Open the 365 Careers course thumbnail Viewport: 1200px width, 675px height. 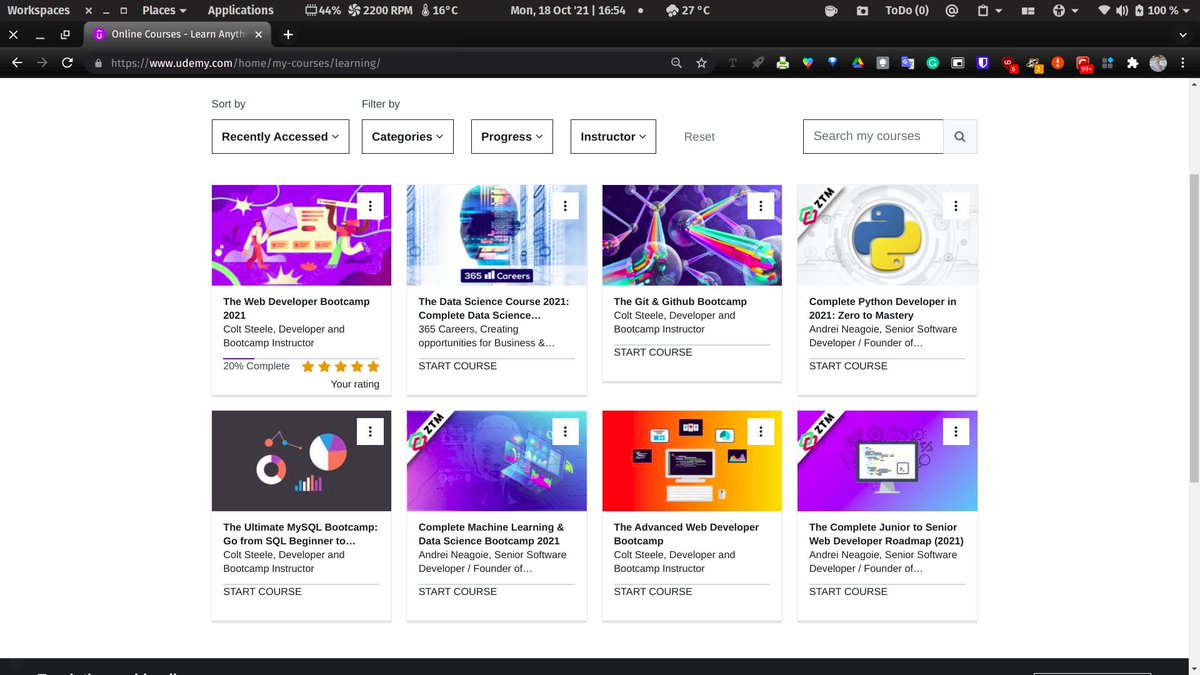pyautogui.click(x=496, y=235)
